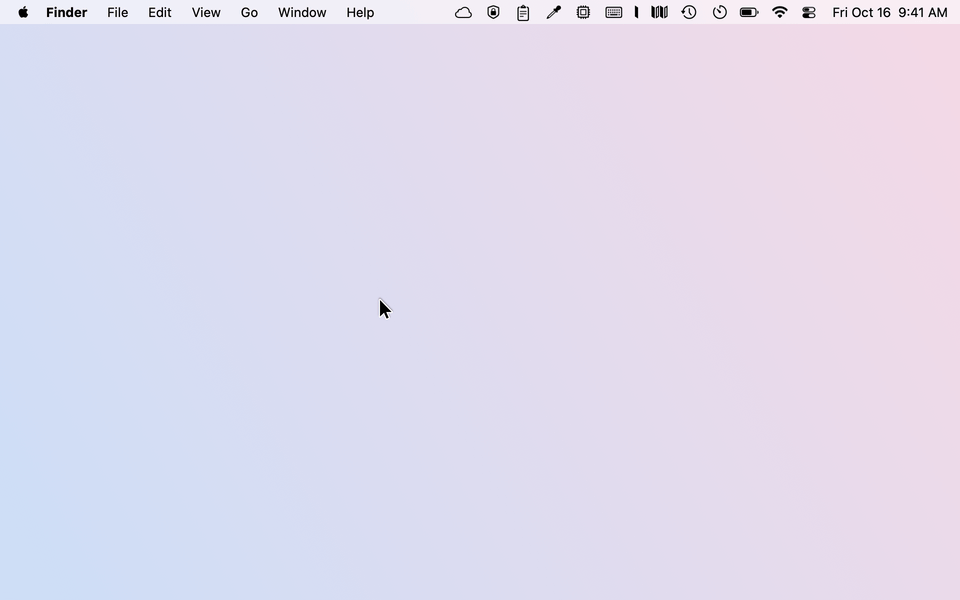Screen dimensions: 960x600
Task: Open the Finder application menu
Action: point(66,12)
